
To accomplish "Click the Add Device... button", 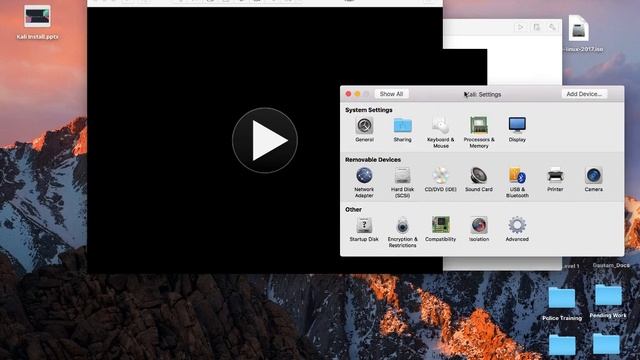I will [584, 94].
